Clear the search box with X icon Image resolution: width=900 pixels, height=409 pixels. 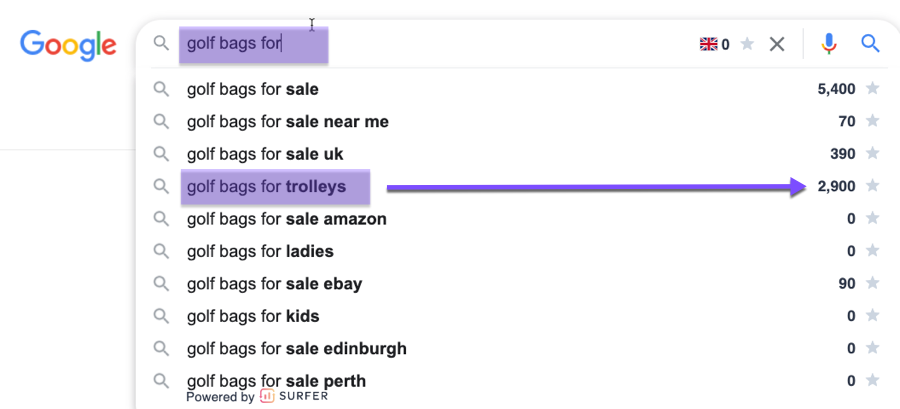coord(777,44)
